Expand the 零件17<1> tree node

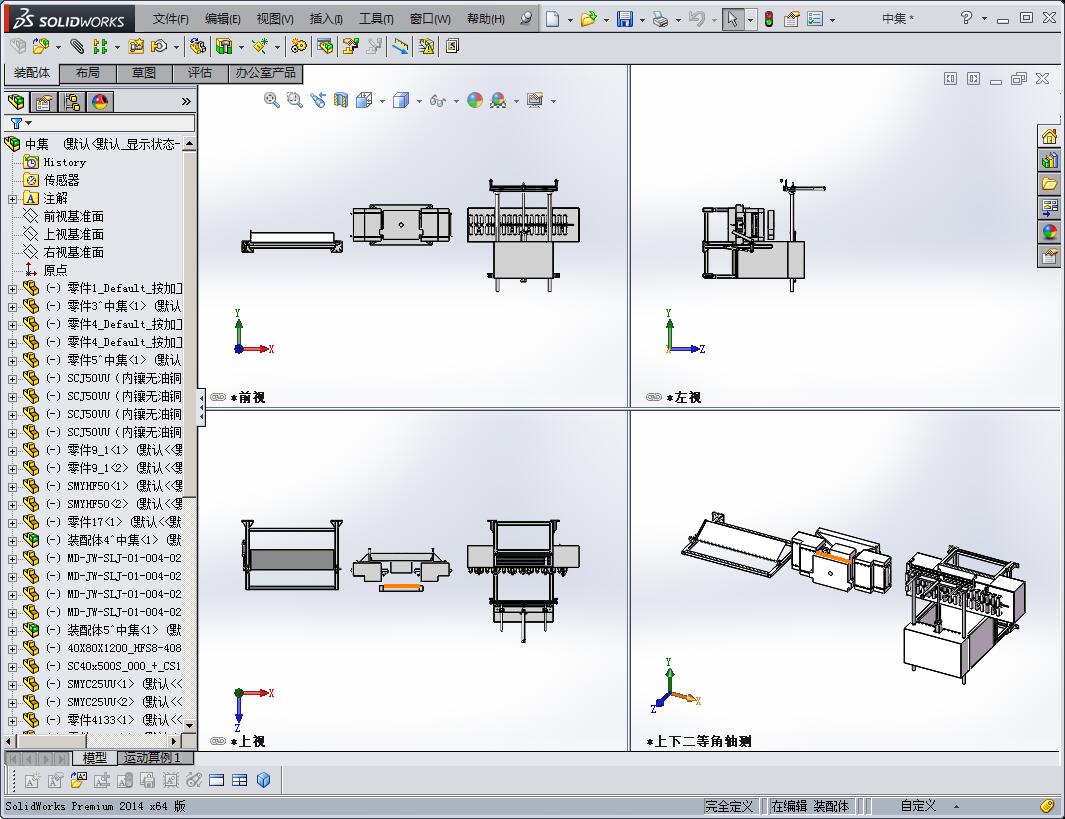pos(12,523)
